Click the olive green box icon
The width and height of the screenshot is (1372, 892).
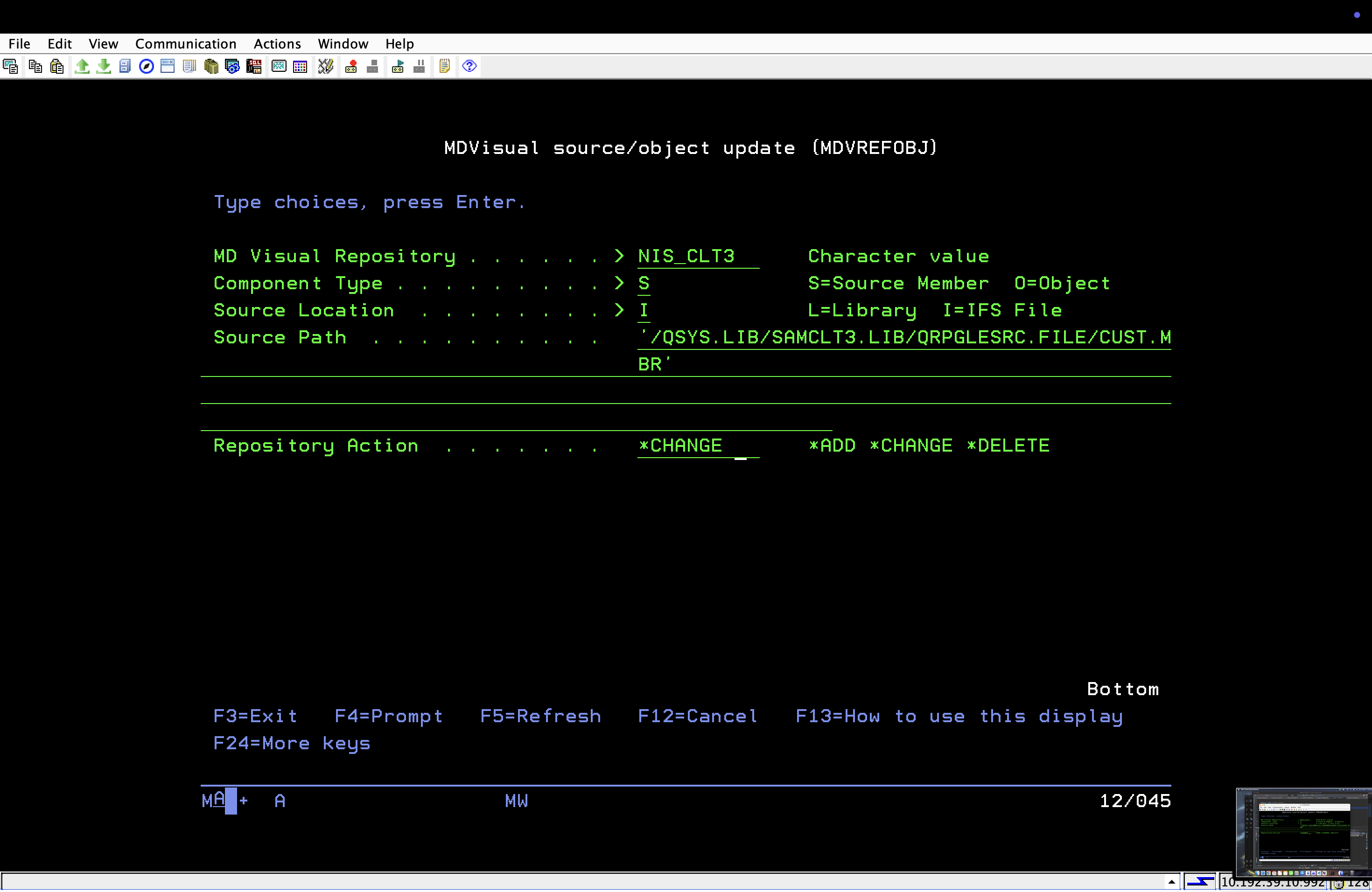(x=211, y=66)
